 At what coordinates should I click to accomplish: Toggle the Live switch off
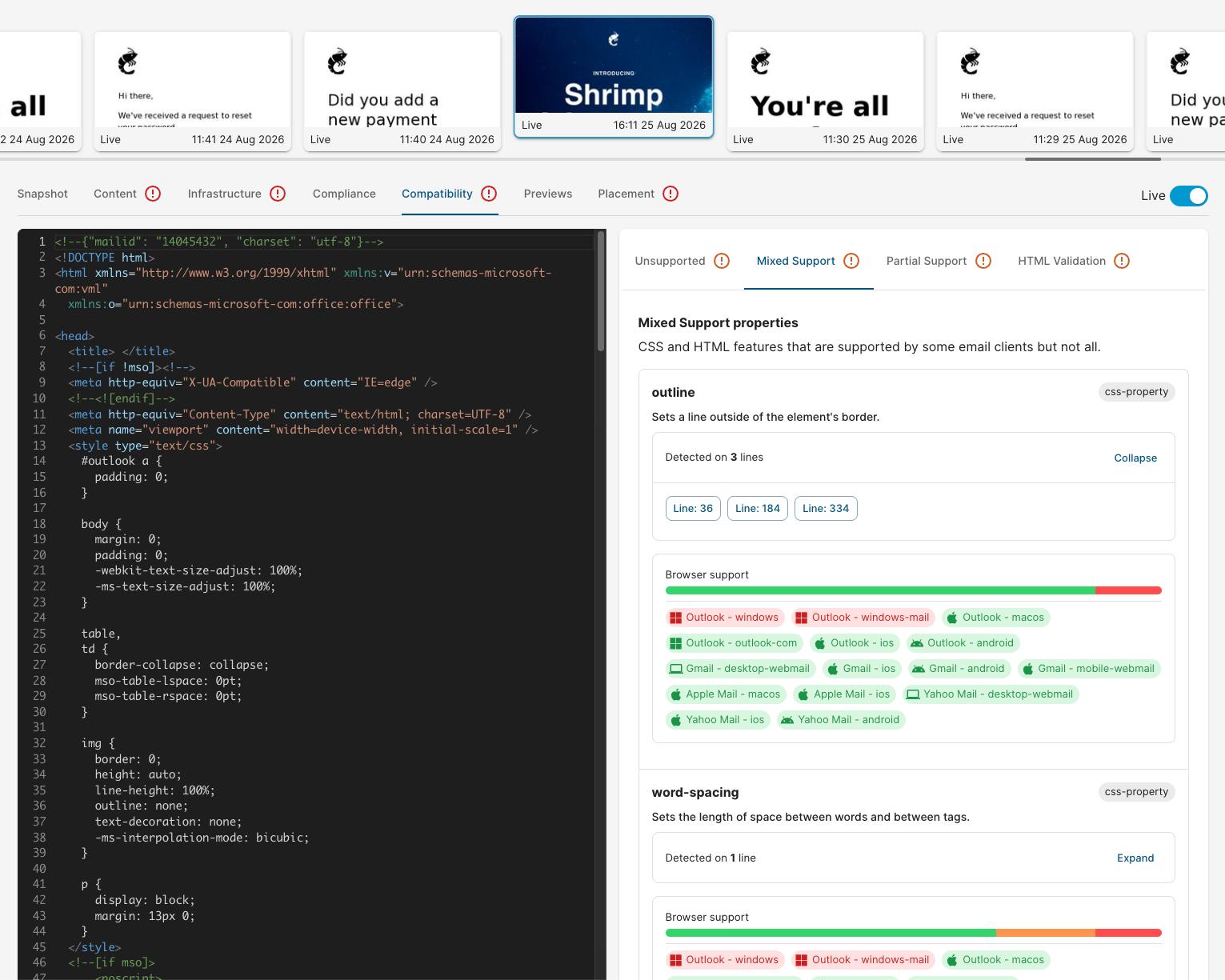pyautogui.click(x=1189, y=196)
